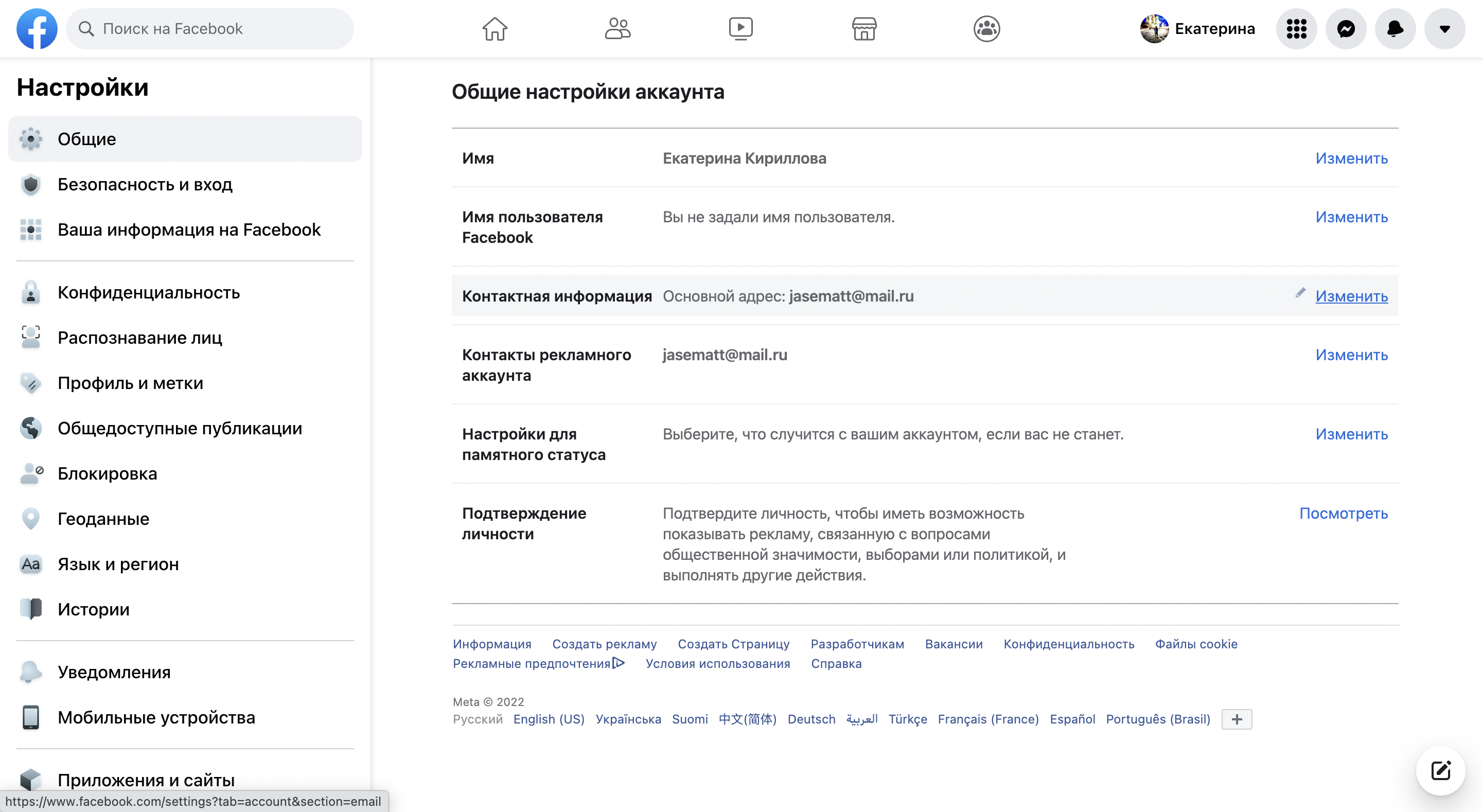Click the Facebook logo
The image size is (1482, 812).
[x=37, y=29]
